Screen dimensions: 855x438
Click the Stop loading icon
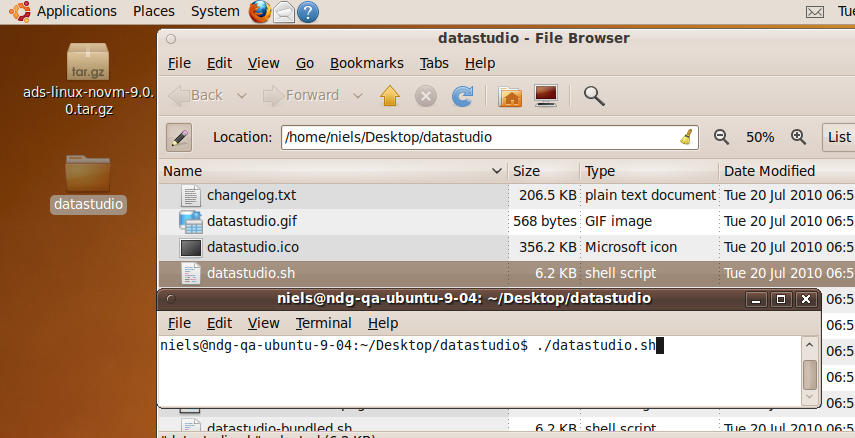[x=426, y=96]
